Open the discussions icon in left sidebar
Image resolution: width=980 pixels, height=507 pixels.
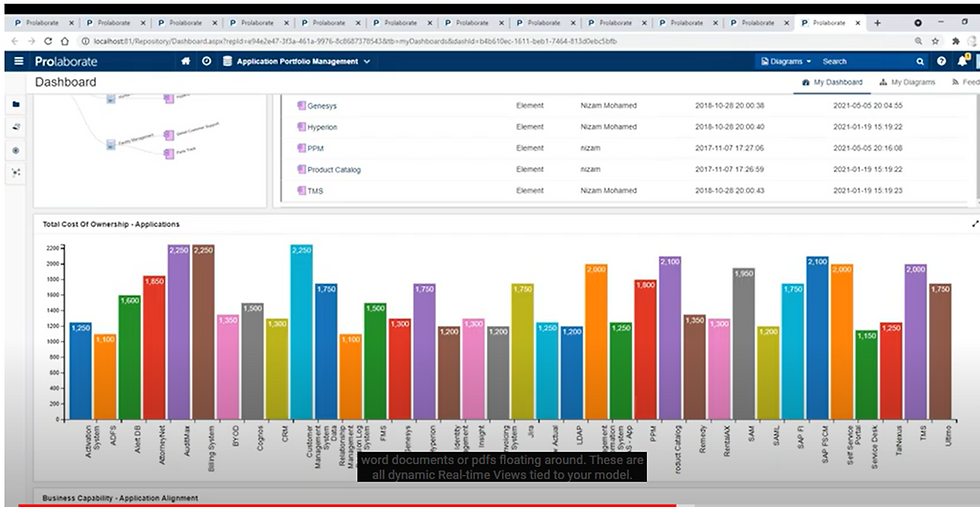pyautogui.click(x=16, y=127)
